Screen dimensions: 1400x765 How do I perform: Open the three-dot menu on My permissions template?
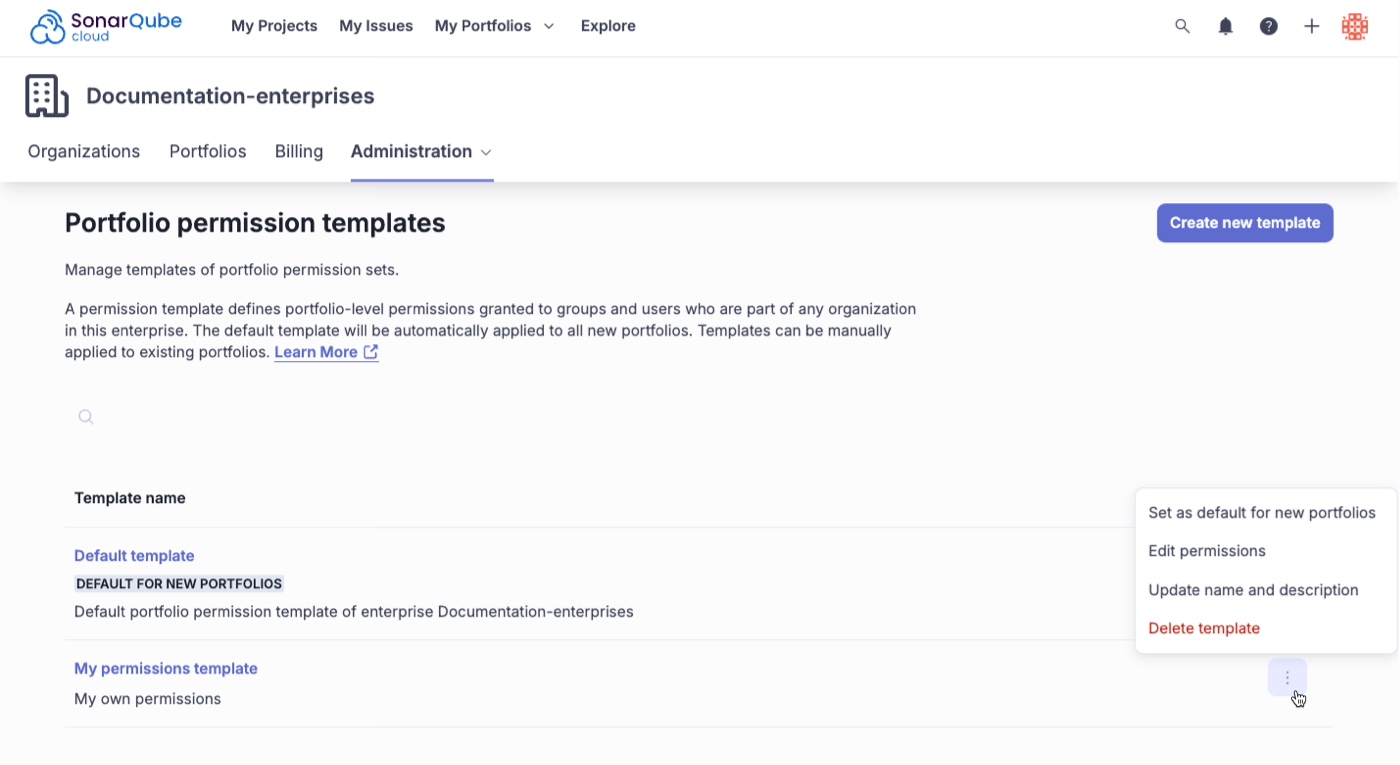pyautogui.click(x=1287, y=677)
